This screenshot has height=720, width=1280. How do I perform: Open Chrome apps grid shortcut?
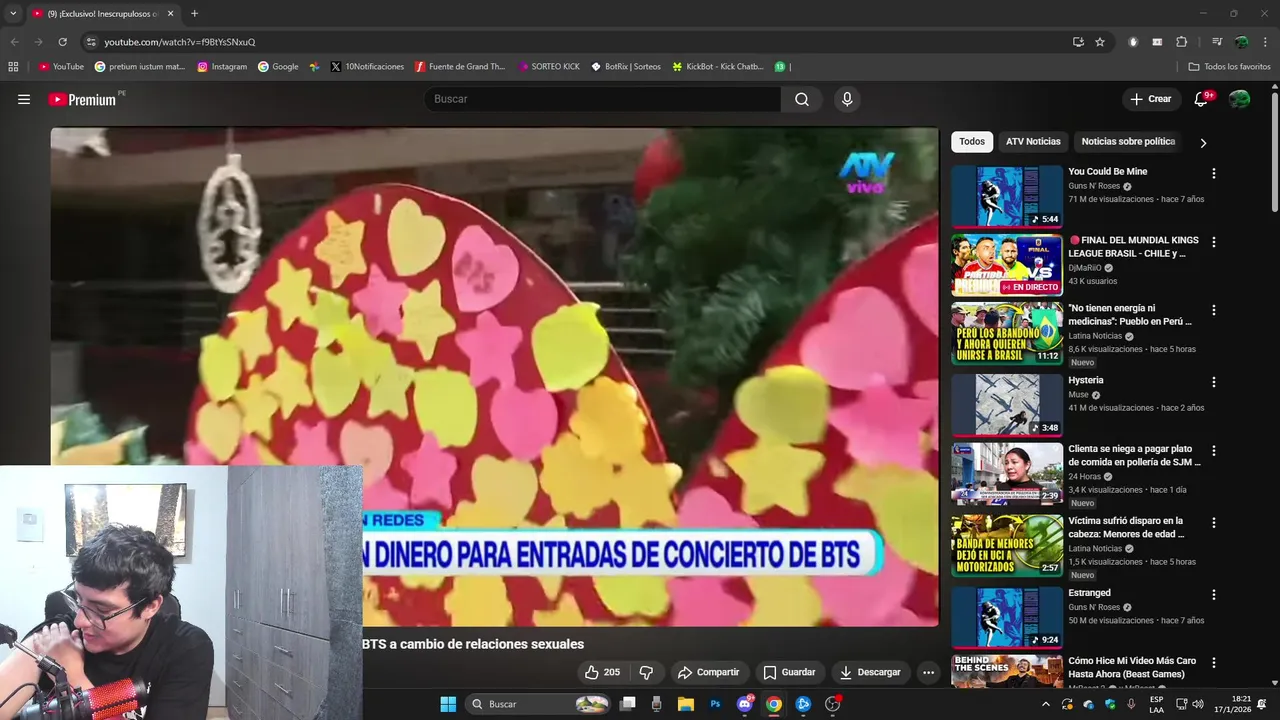[13, 67]
